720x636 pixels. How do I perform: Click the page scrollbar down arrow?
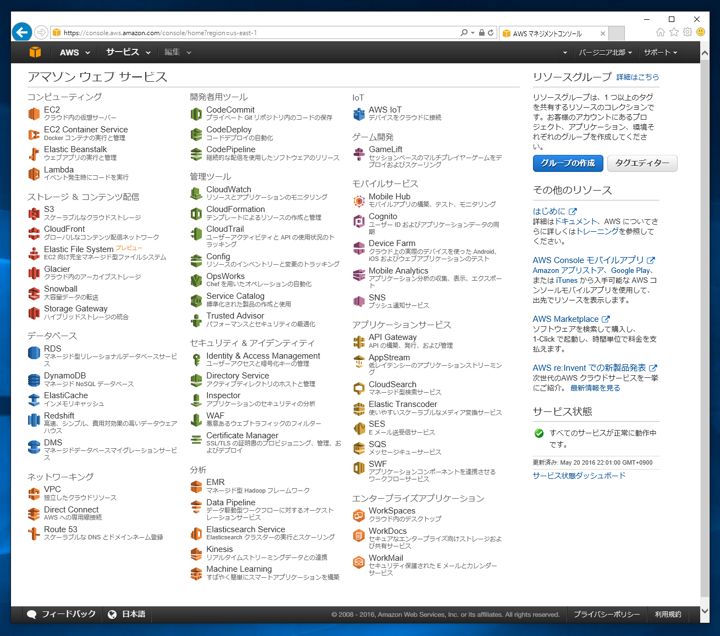(x=705, y=612)
